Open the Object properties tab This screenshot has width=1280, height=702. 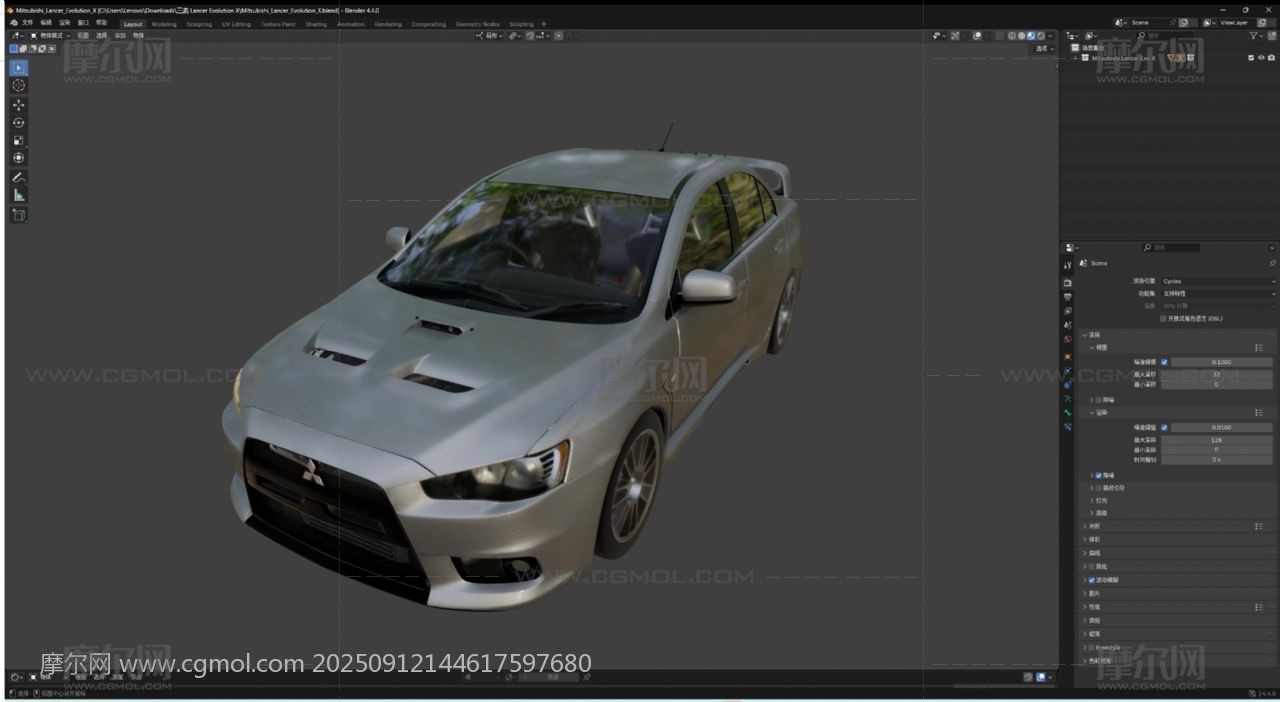point(1068,356)
